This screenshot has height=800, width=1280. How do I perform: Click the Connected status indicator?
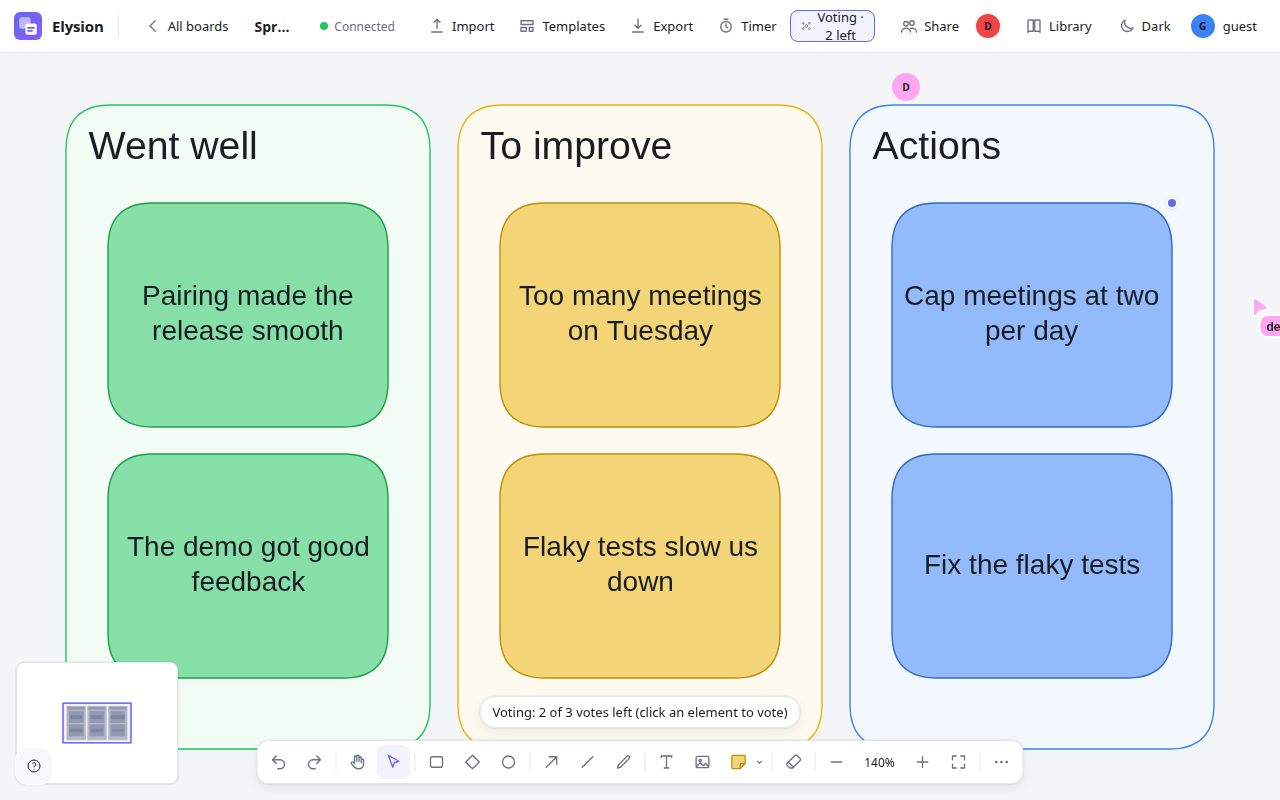click(x=357, y=26)
